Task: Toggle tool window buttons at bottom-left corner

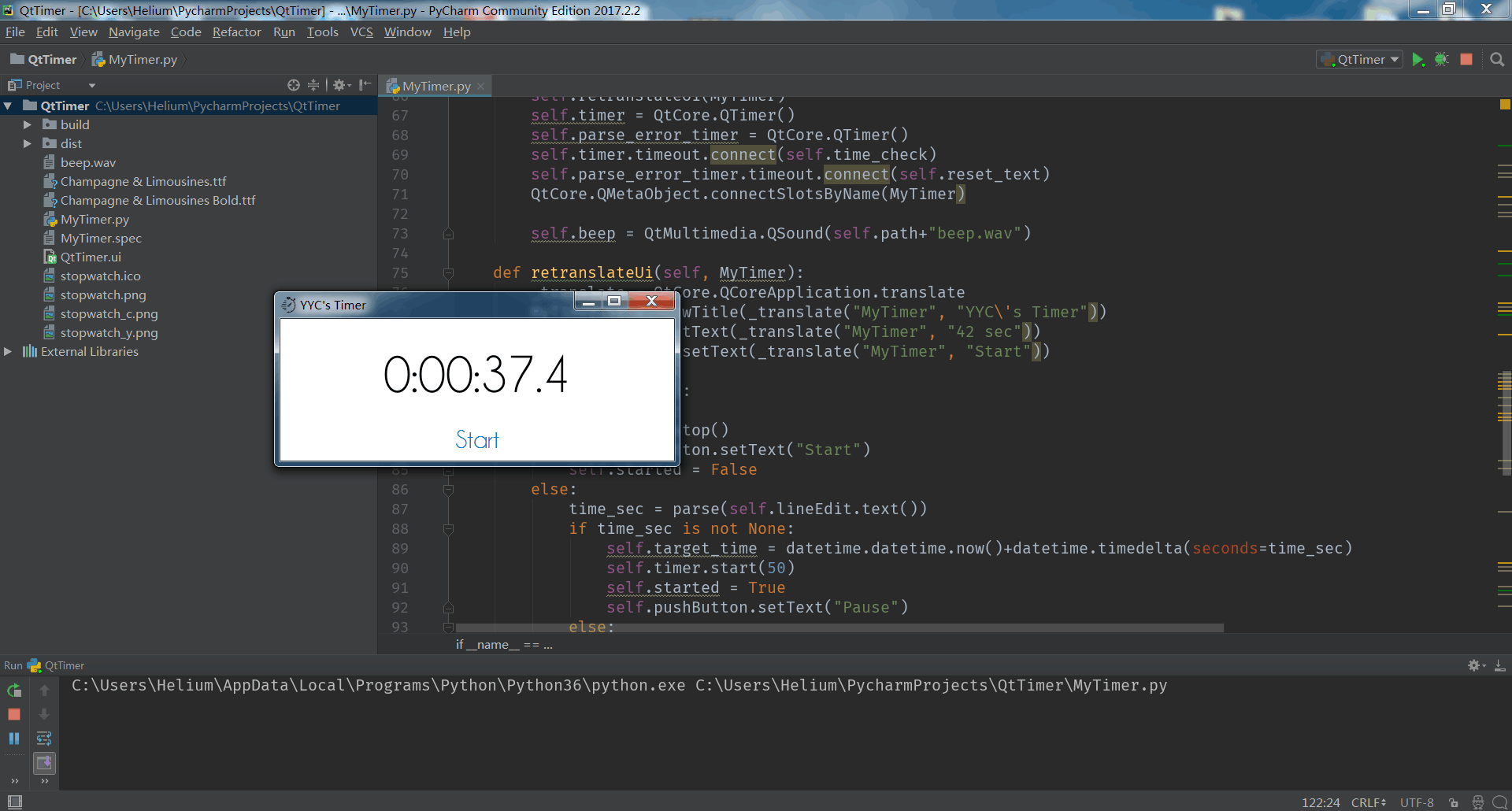Action: pos(14,802)
